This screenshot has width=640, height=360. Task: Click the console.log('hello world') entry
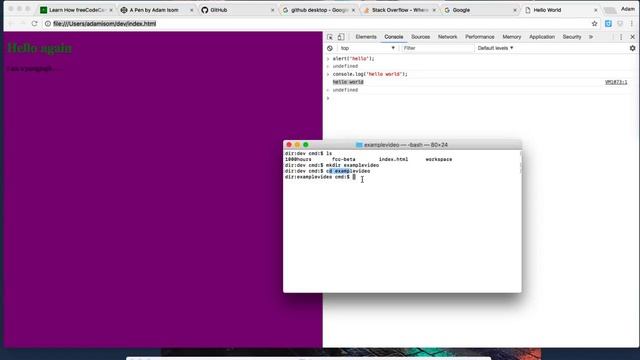pyautogui.click(x=370, y=74)
